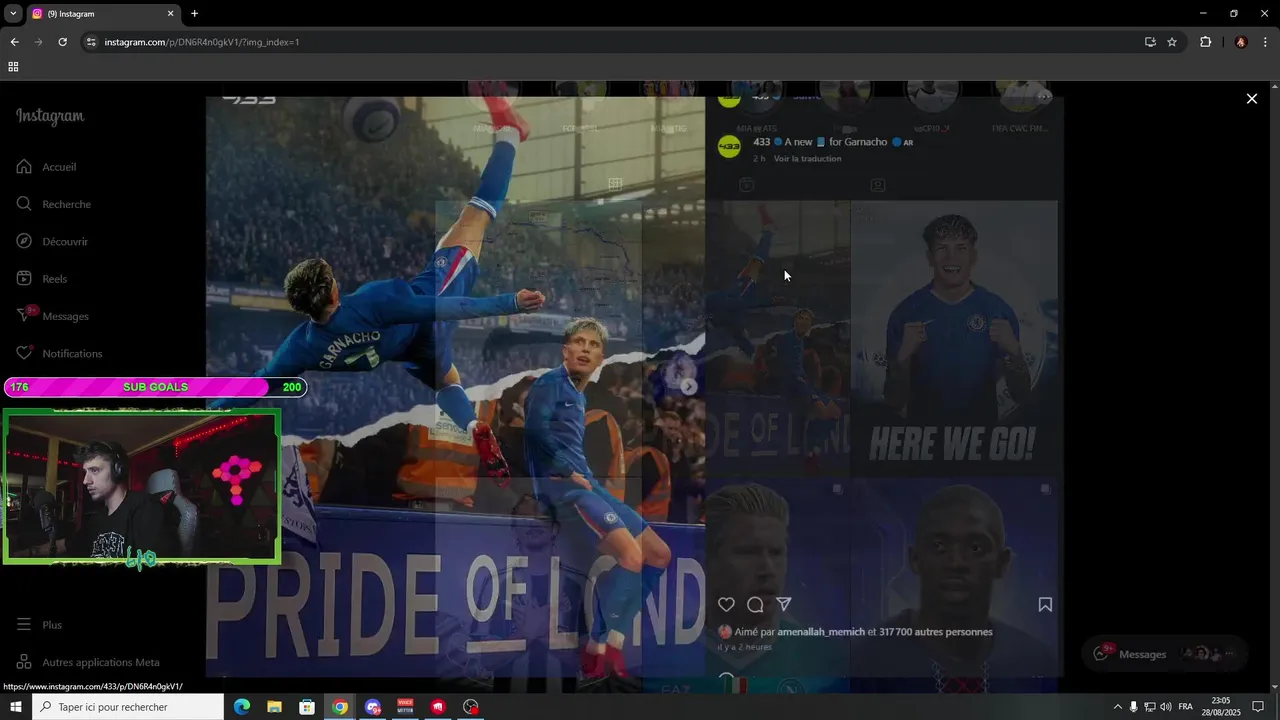
Task: Close the Instagram post overlay
Action: (x=1251, y=98)
